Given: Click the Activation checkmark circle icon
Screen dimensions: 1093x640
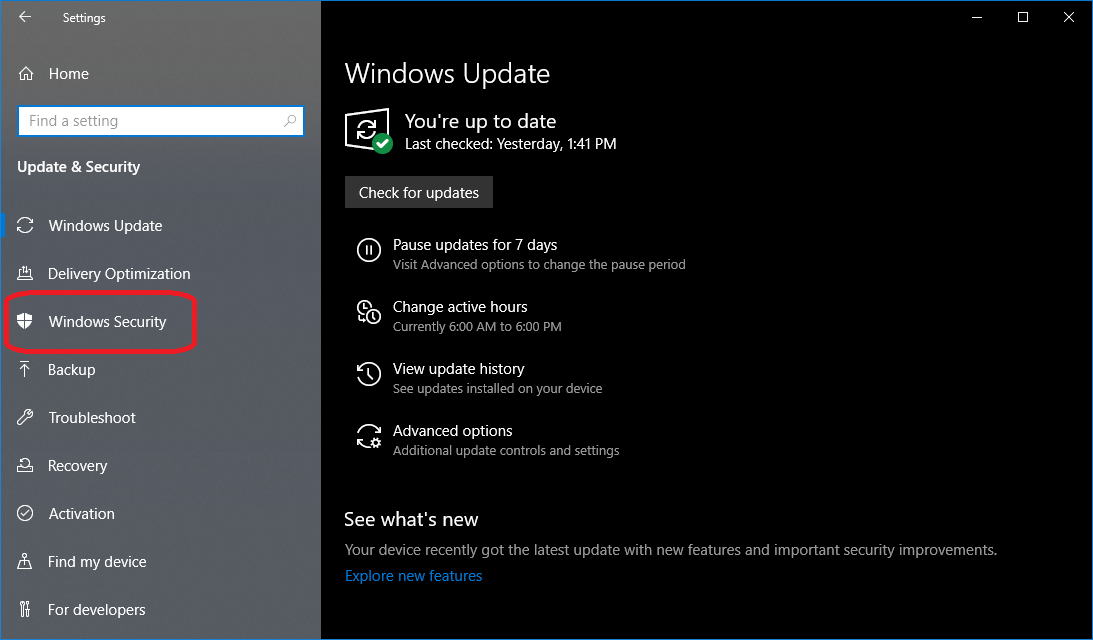Looking at the screenshot, I should point(25,513).
